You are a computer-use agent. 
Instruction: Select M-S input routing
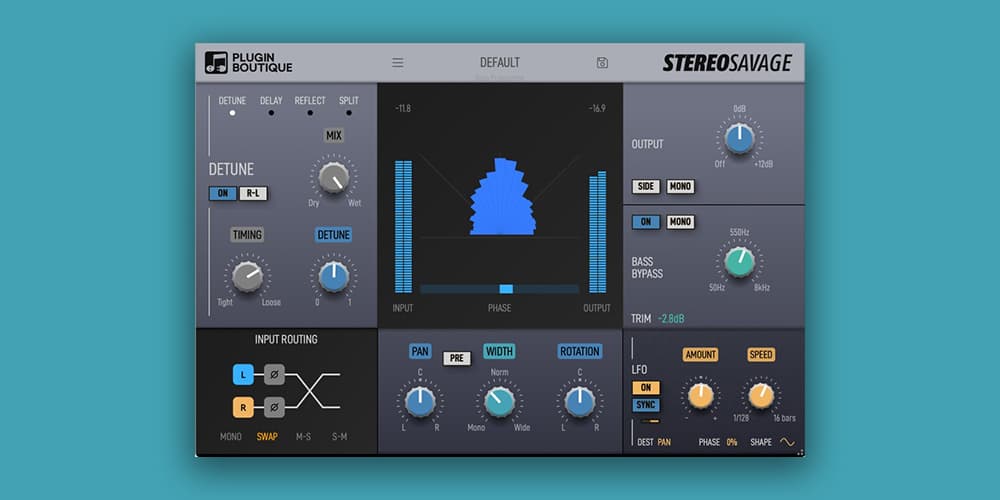pyautogui.click(x=304, y=437)
